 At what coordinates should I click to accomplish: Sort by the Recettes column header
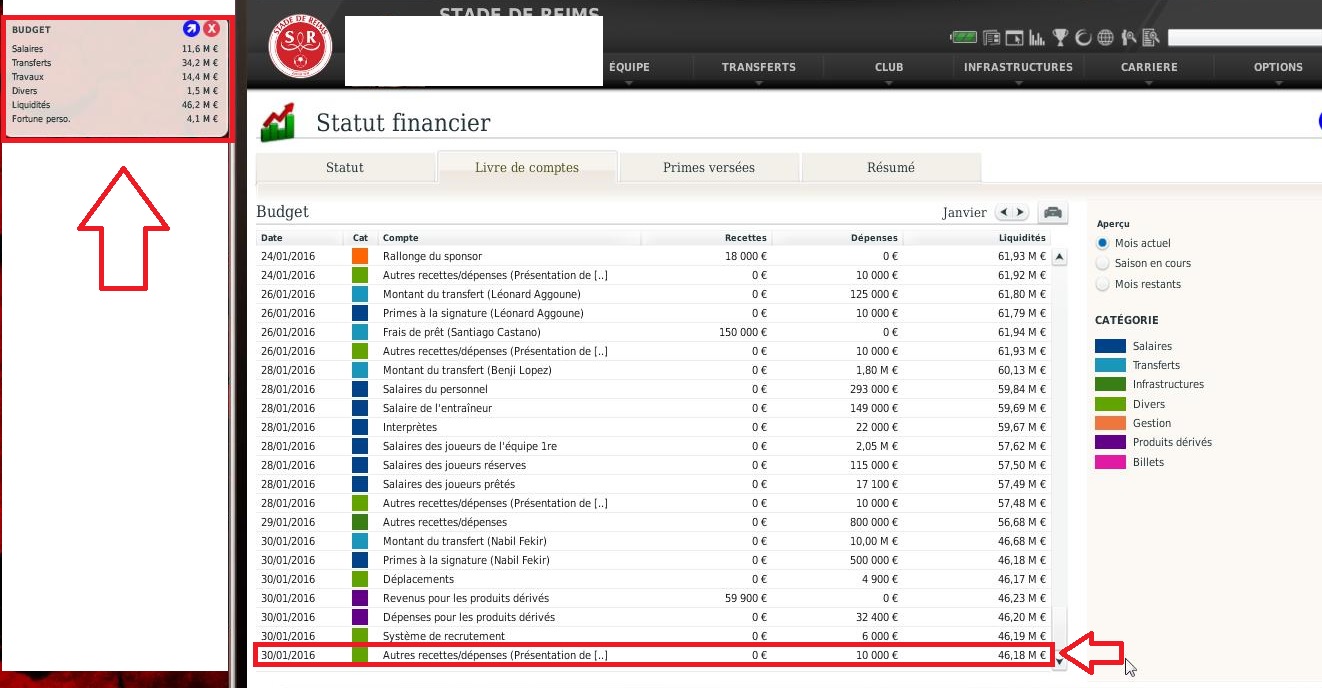(745, 238)
